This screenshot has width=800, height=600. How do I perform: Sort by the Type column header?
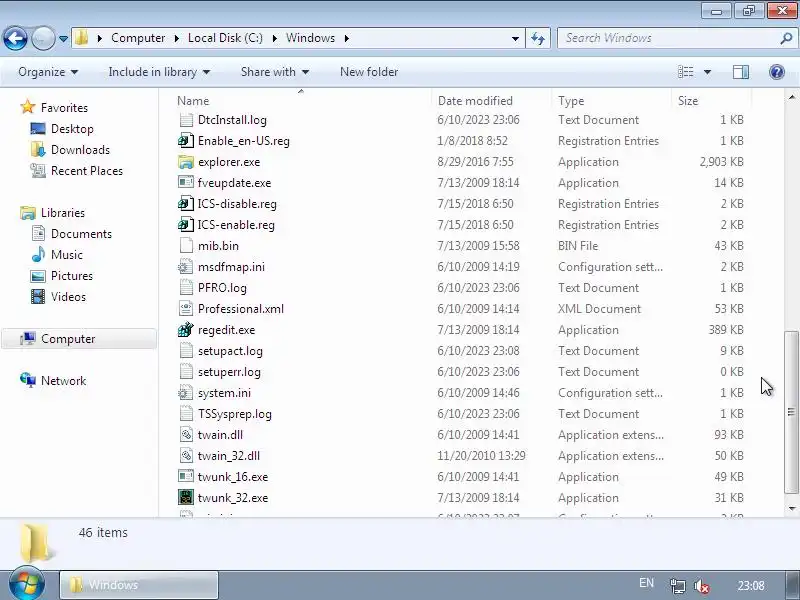click(x=612, y=101)
